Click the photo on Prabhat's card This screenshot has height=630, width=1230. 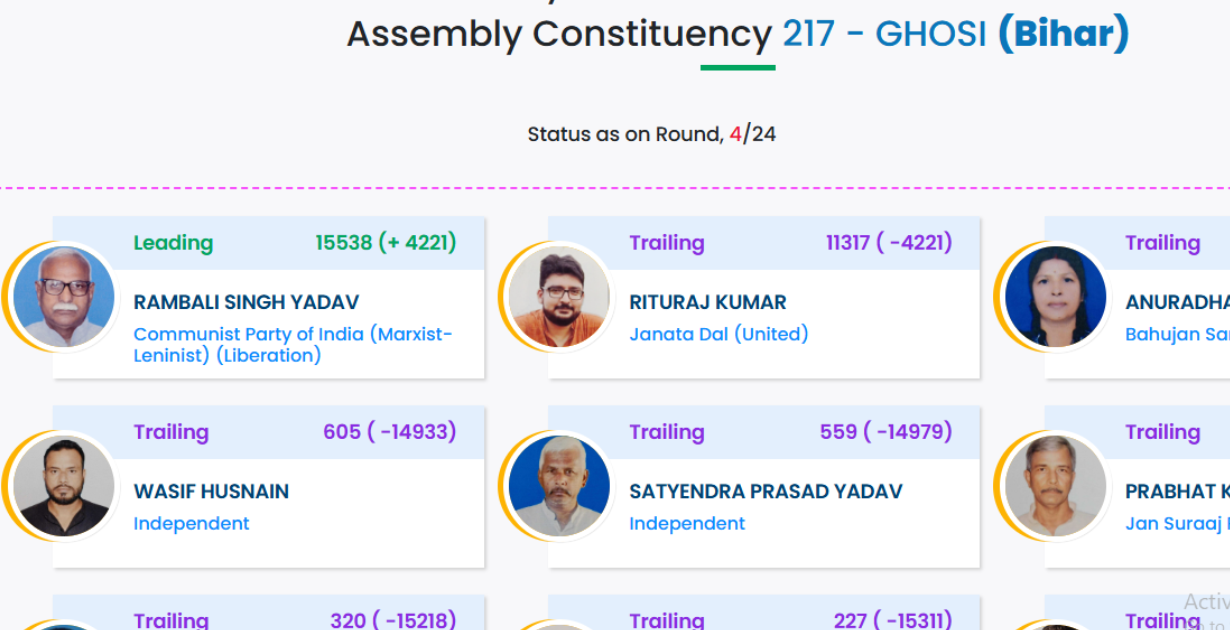1055,486
